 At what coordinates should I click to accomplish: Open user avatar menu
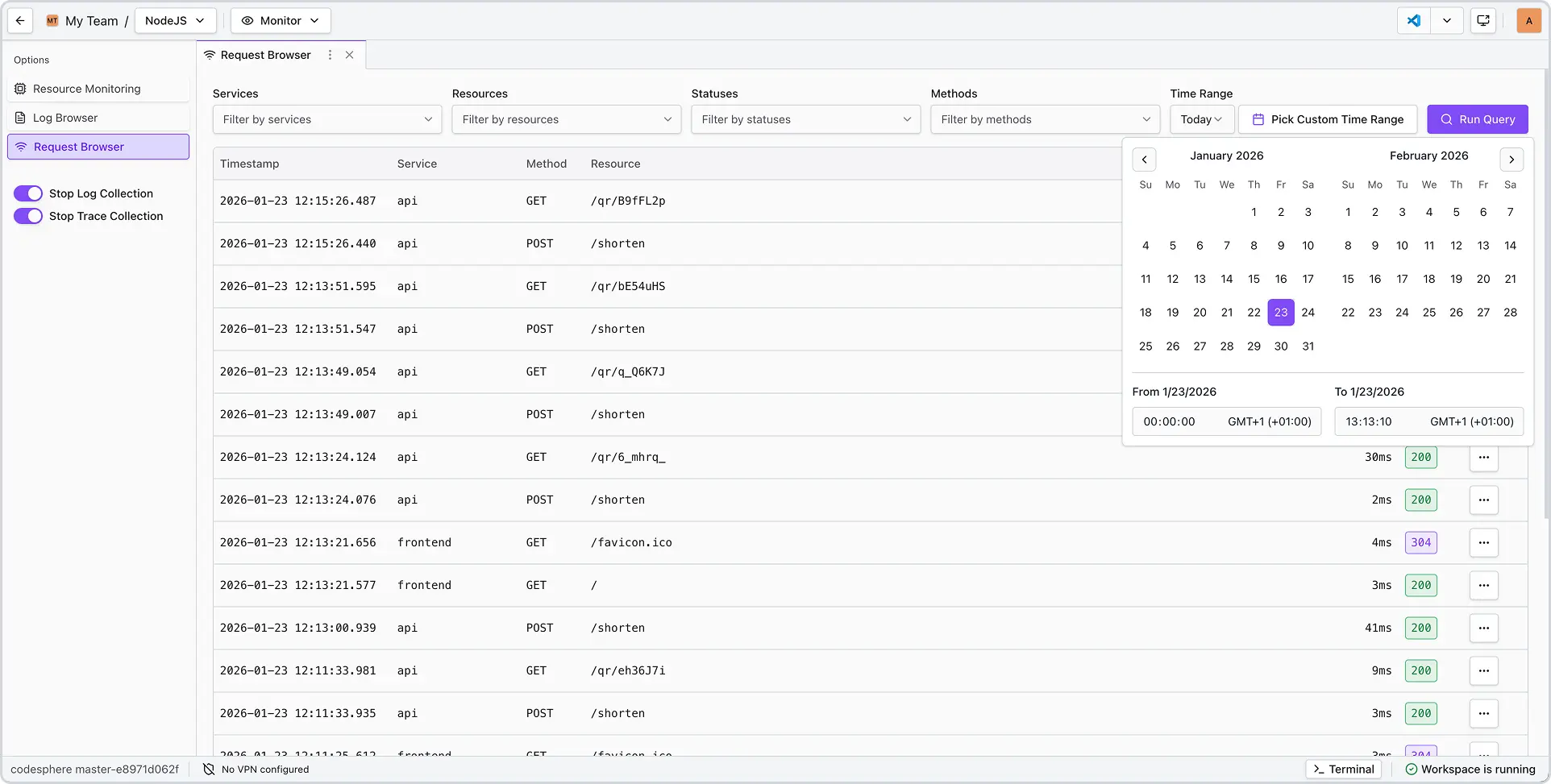[x=1528, y=21]
